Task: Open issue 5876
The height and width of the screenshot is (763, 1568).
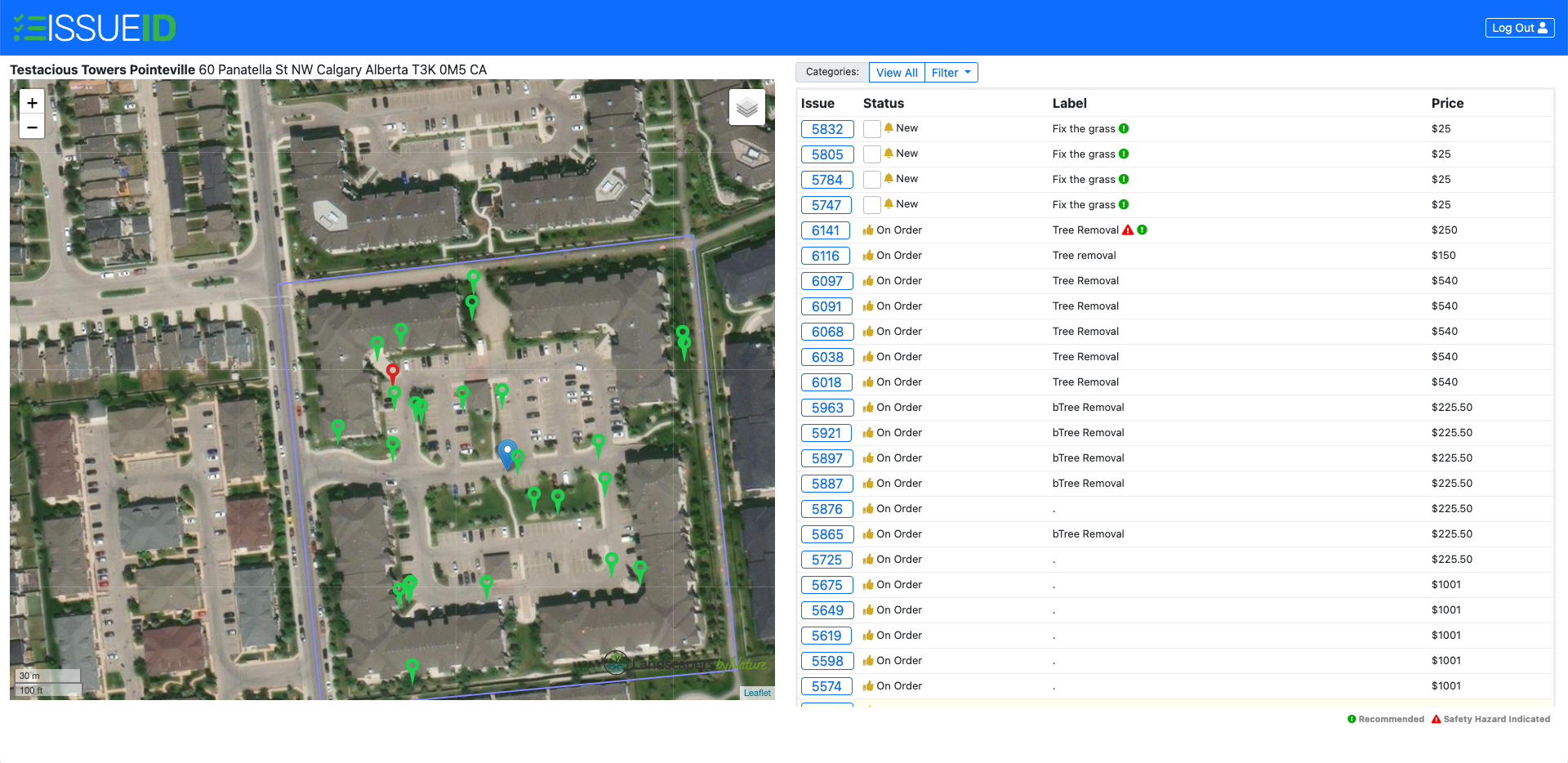Action: 827,509
